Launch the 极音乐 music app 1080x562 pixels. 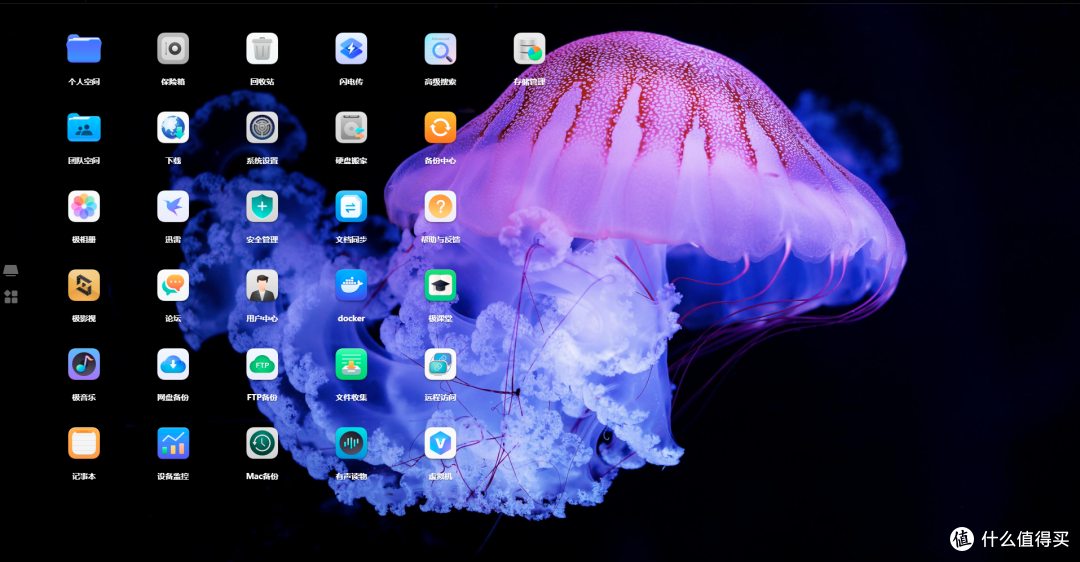(84, 364)
